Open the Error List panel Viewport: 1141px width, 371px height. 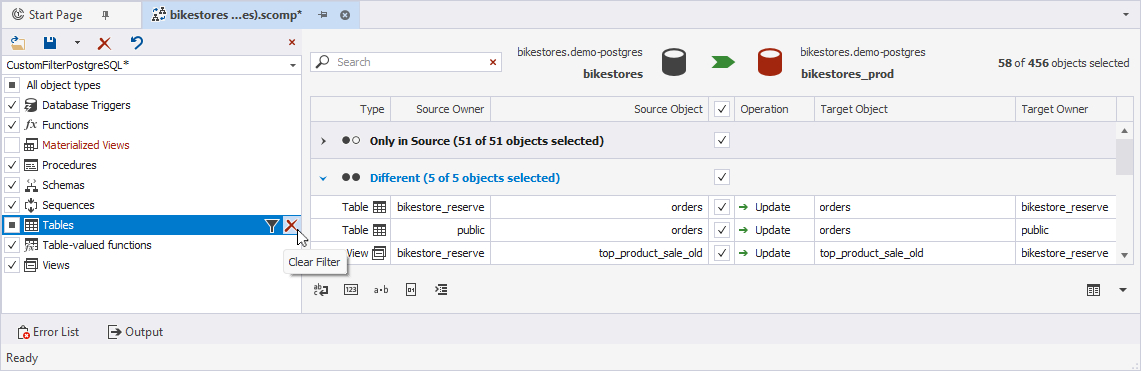point(48,332)
